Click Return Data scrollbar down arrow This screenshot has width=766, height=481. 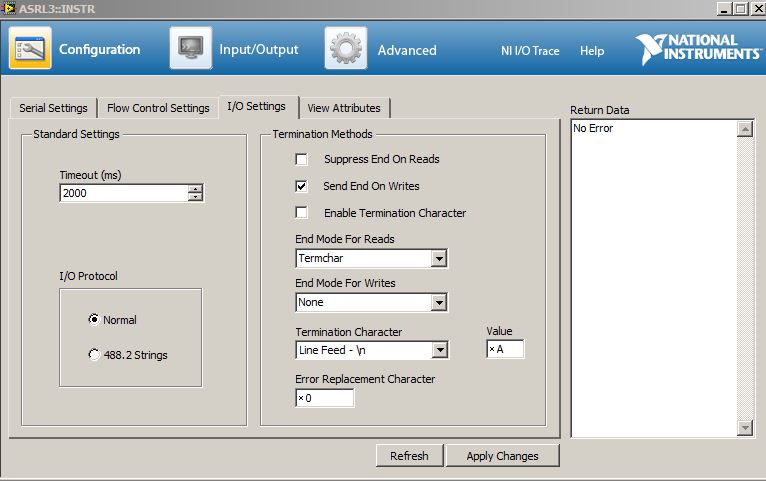pyautogui.click(x=745, y=428)
